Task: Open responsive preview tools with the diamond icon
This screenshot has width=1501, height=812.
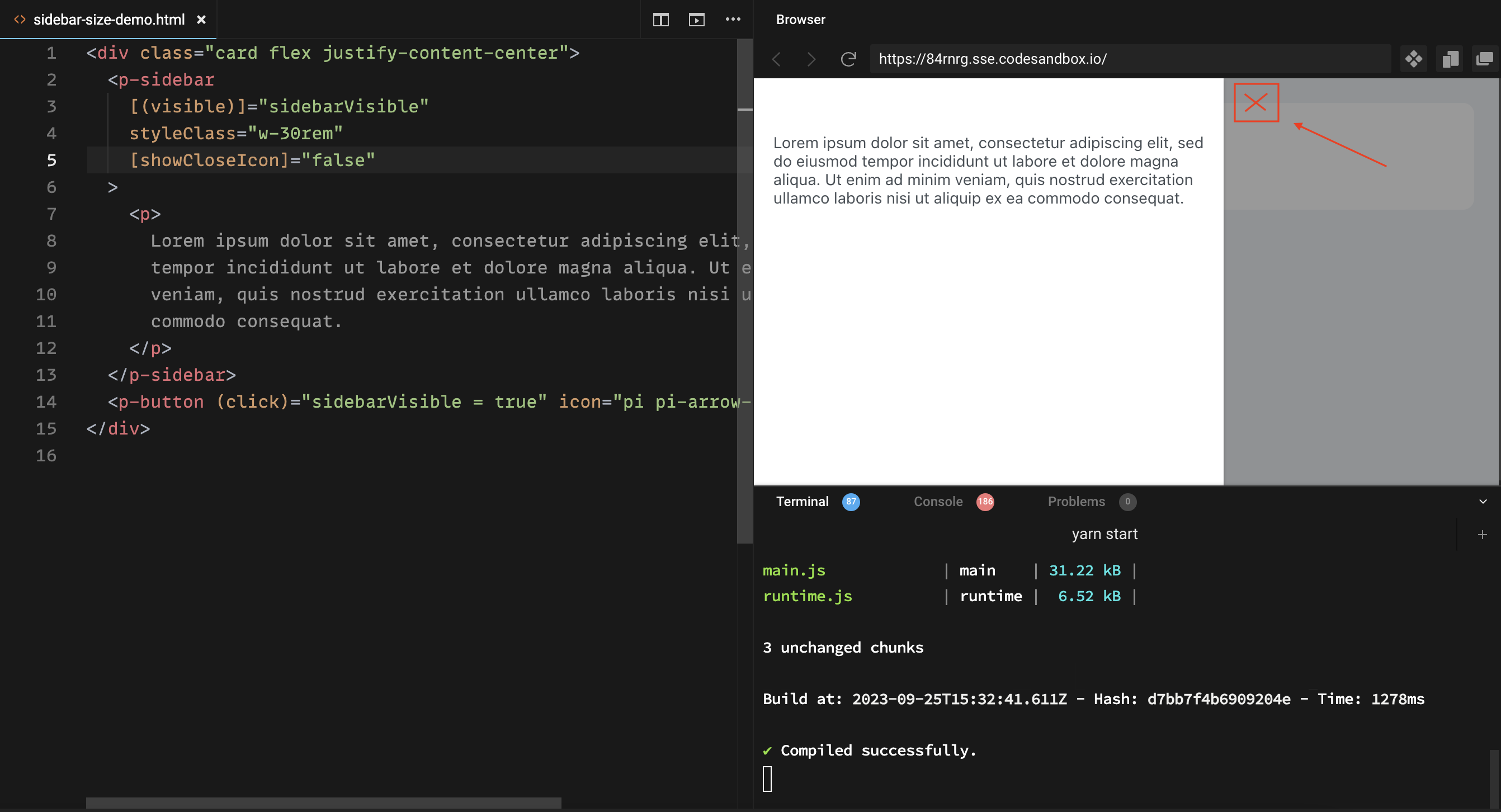Action: pyautogui.click(x=1415, y=59)
